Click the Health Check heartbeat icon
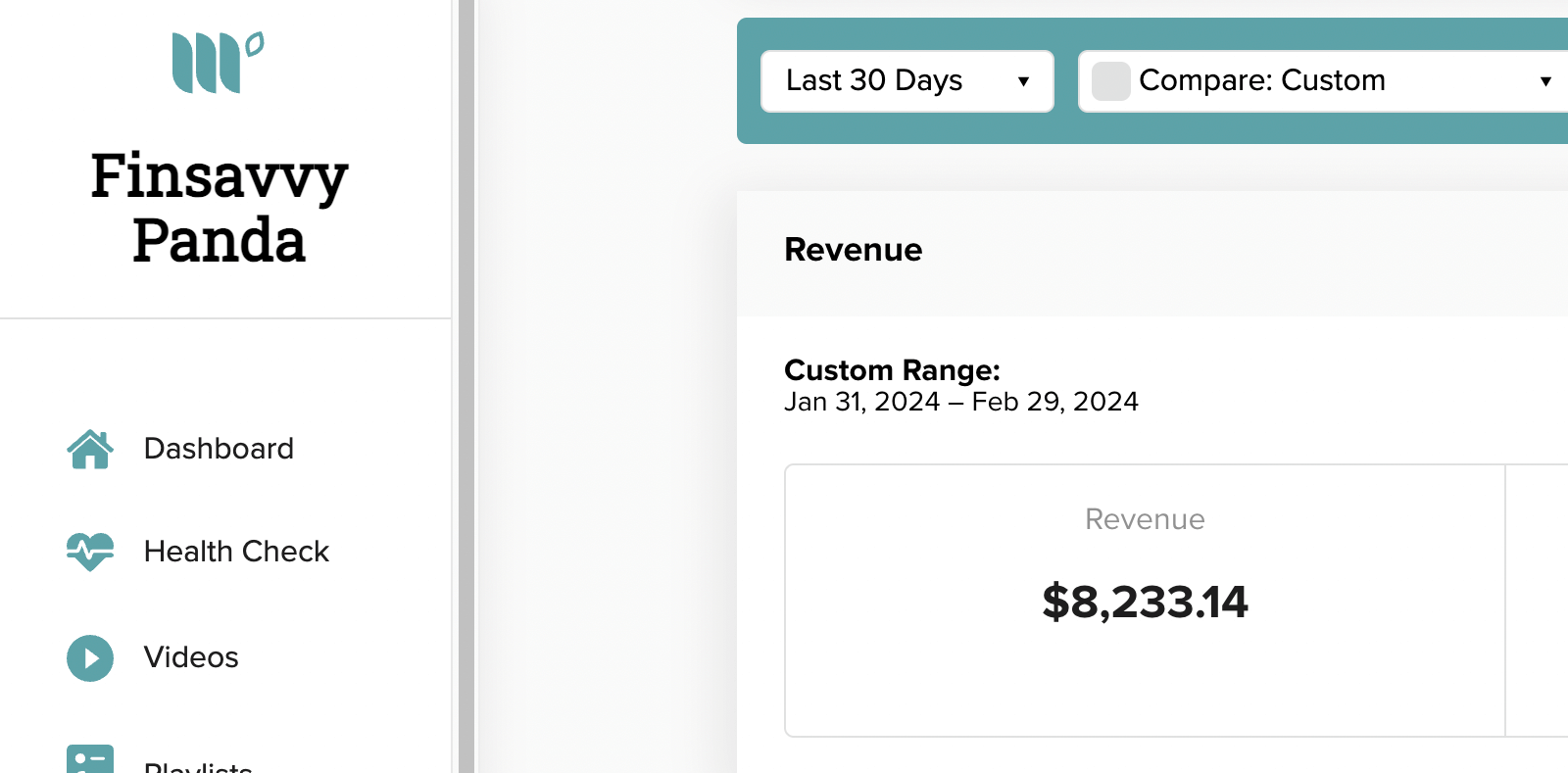 point(90,552)
